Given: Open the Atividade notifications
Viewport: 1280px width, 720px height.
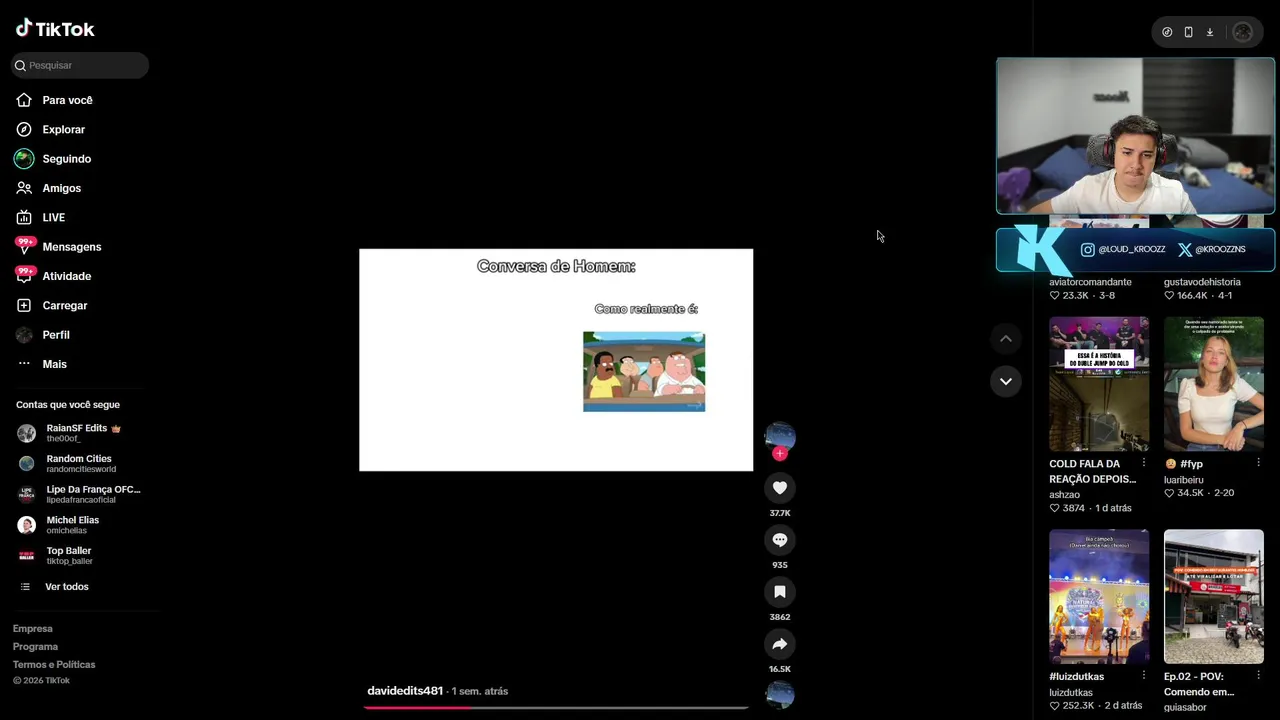Looking at the screenshot, I should [67, 276].
